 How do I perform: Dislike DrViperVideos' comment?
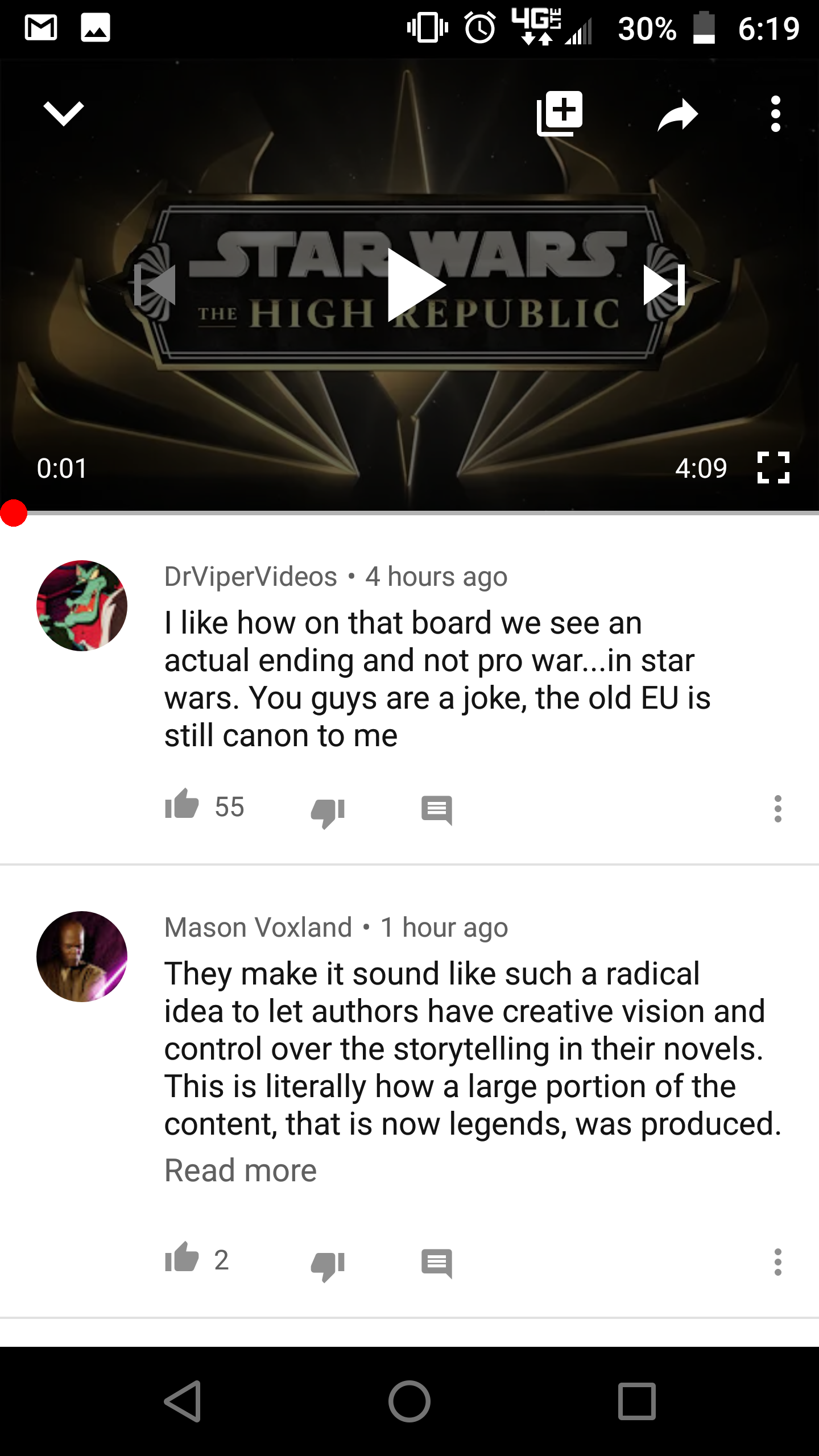pyautogui.click(x=328, y=811)
